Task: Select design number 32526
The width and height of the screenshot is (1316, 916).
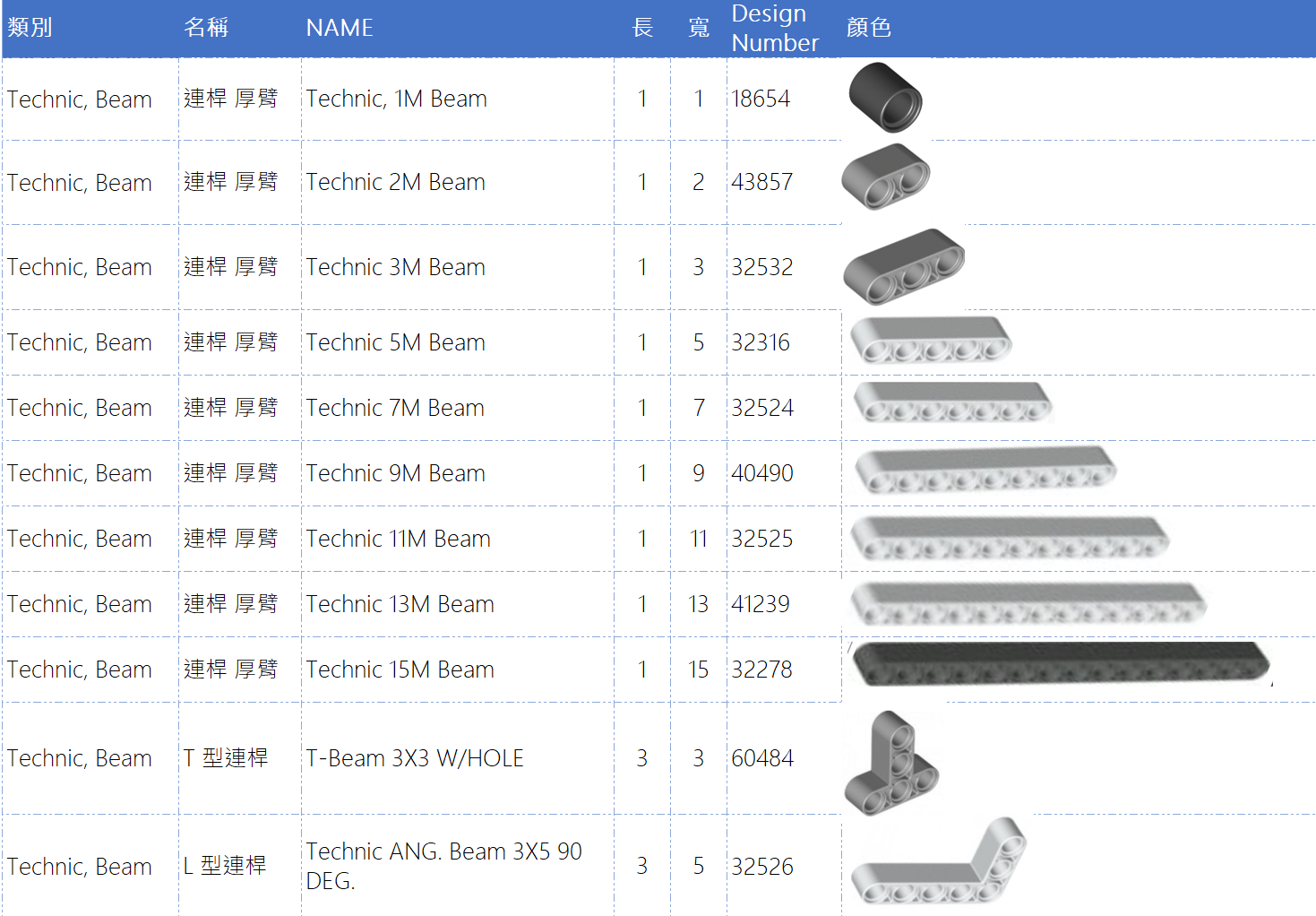Action: [x=762, y=867]
